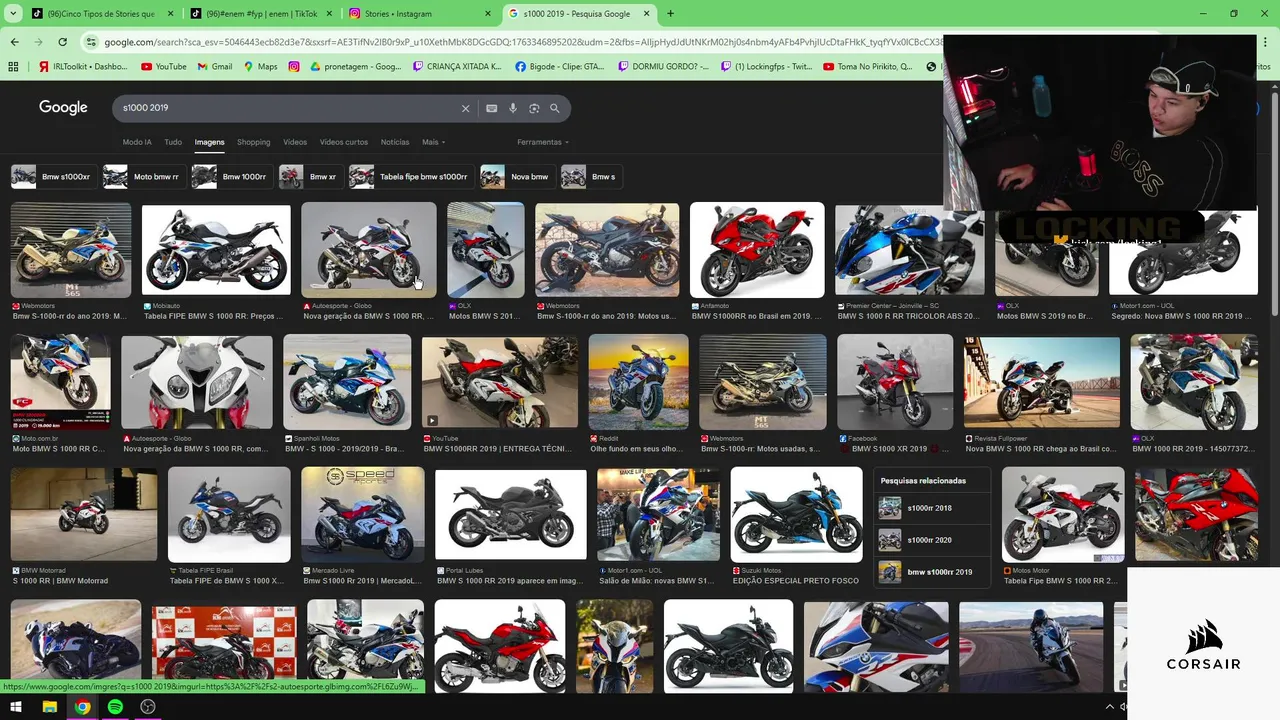Open the Reddit sunset motorcycle image
Image resolution: width=1280 pixels, height=720 pixels.
click(x=638, y=382)
